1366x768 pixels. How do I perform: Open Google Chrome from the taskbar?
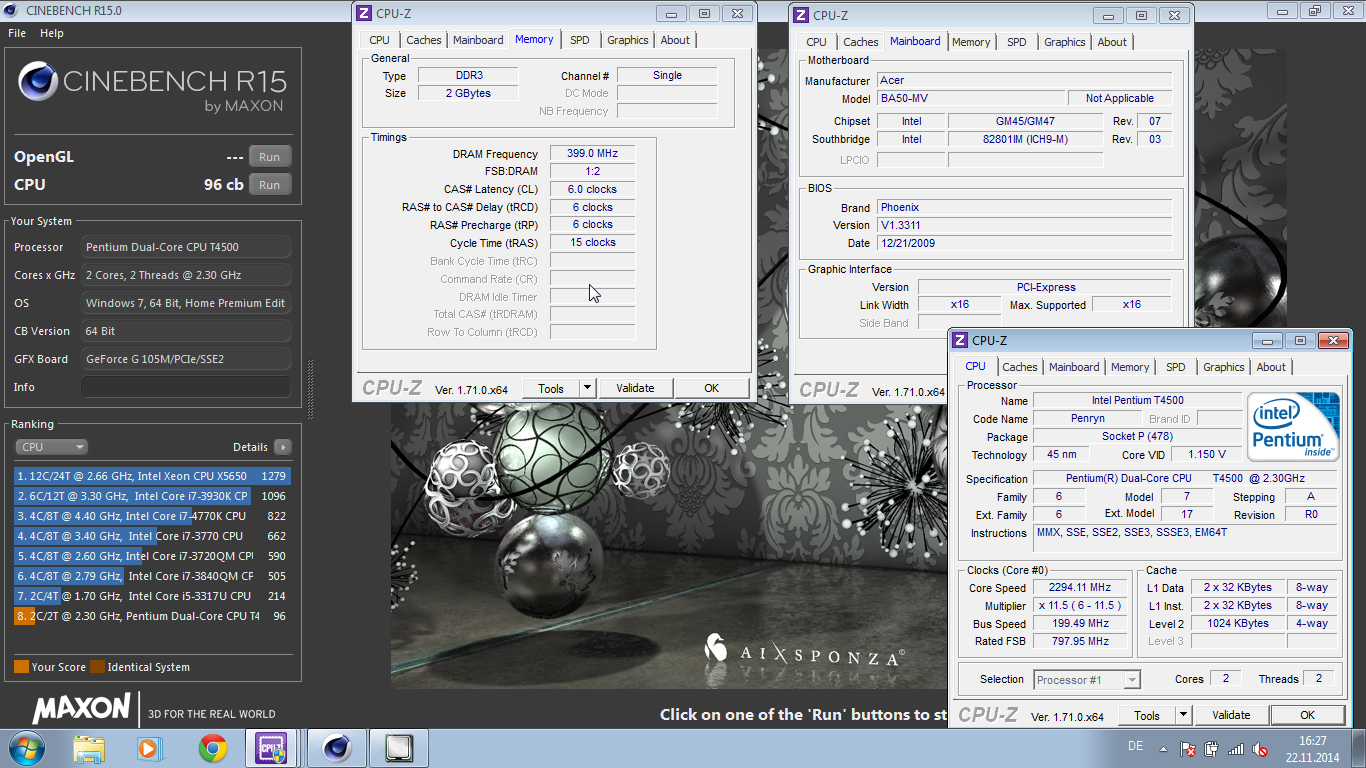click(x=212, y=748)
